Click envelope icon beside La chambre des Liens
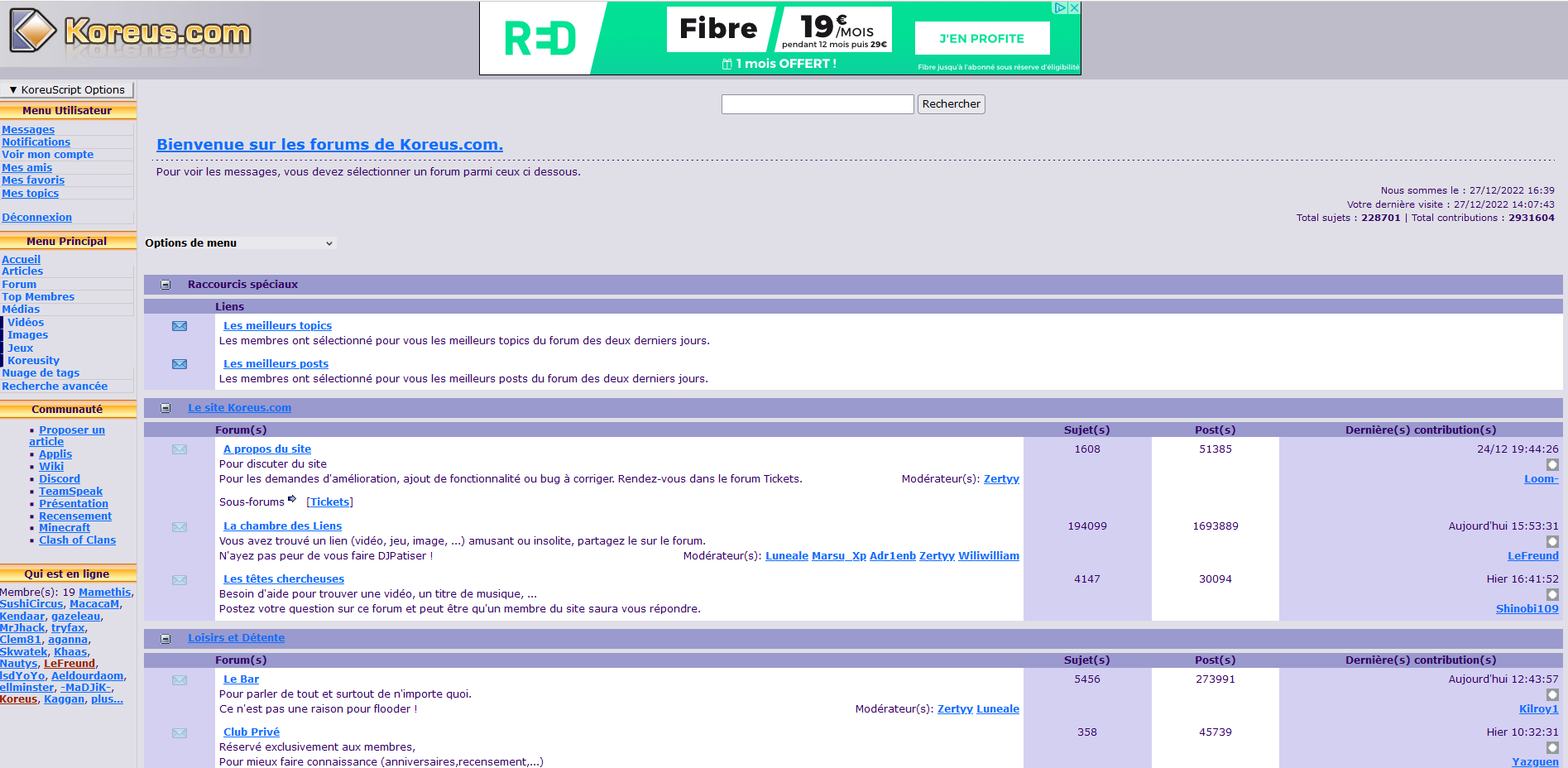The width and height of the screenshot is (1568, 768). [x=180, y=527]
